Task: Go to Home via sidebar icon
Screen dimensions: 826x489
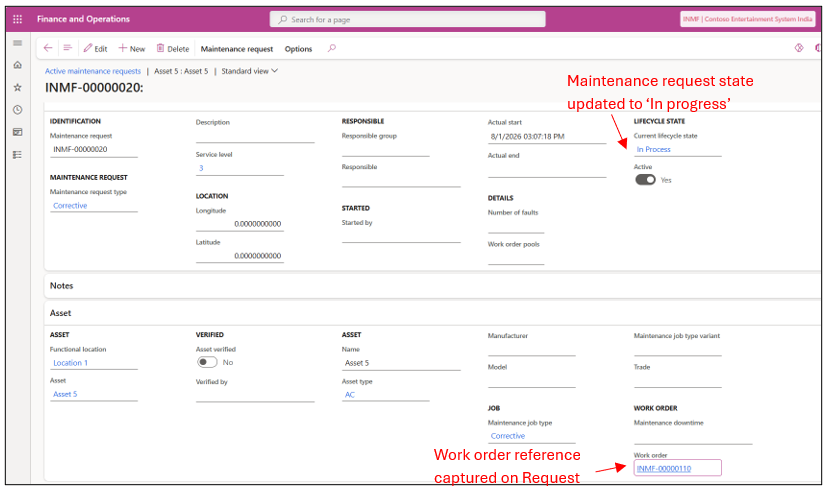Action: pyautogui.click(x=17, y=65)
